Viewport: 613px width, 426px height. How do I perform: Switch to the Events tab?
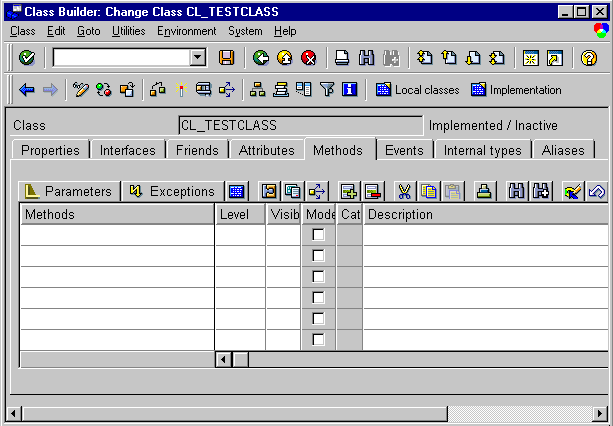click(404, 150)
